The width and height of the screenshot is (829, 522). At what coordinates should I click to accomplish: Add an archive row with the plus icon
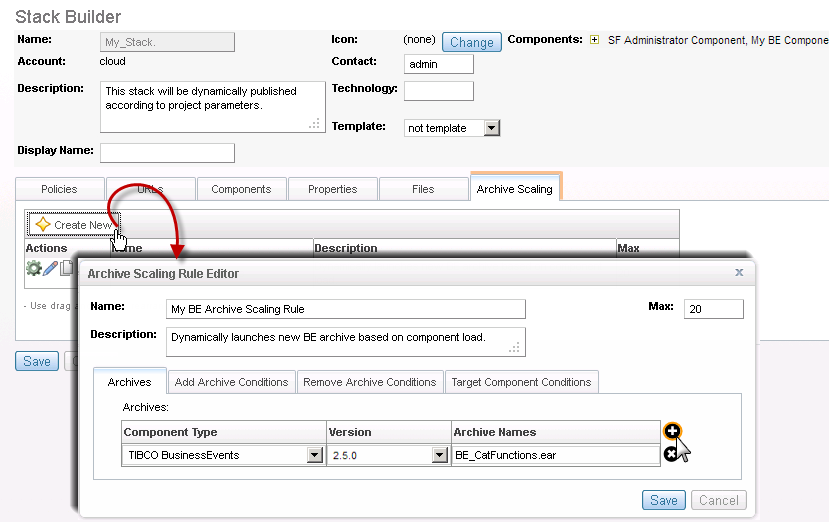coord(672,431)
